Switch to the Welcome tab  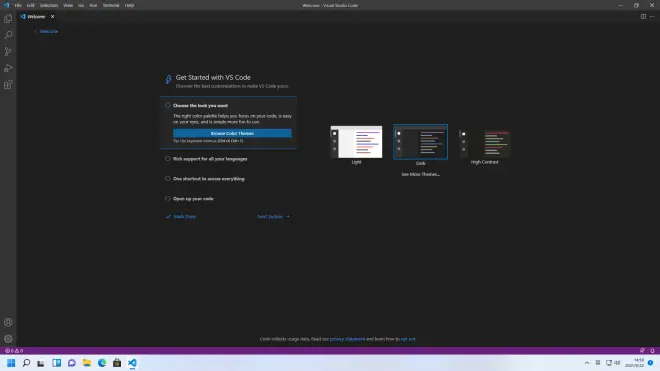(x=36, y=16)
